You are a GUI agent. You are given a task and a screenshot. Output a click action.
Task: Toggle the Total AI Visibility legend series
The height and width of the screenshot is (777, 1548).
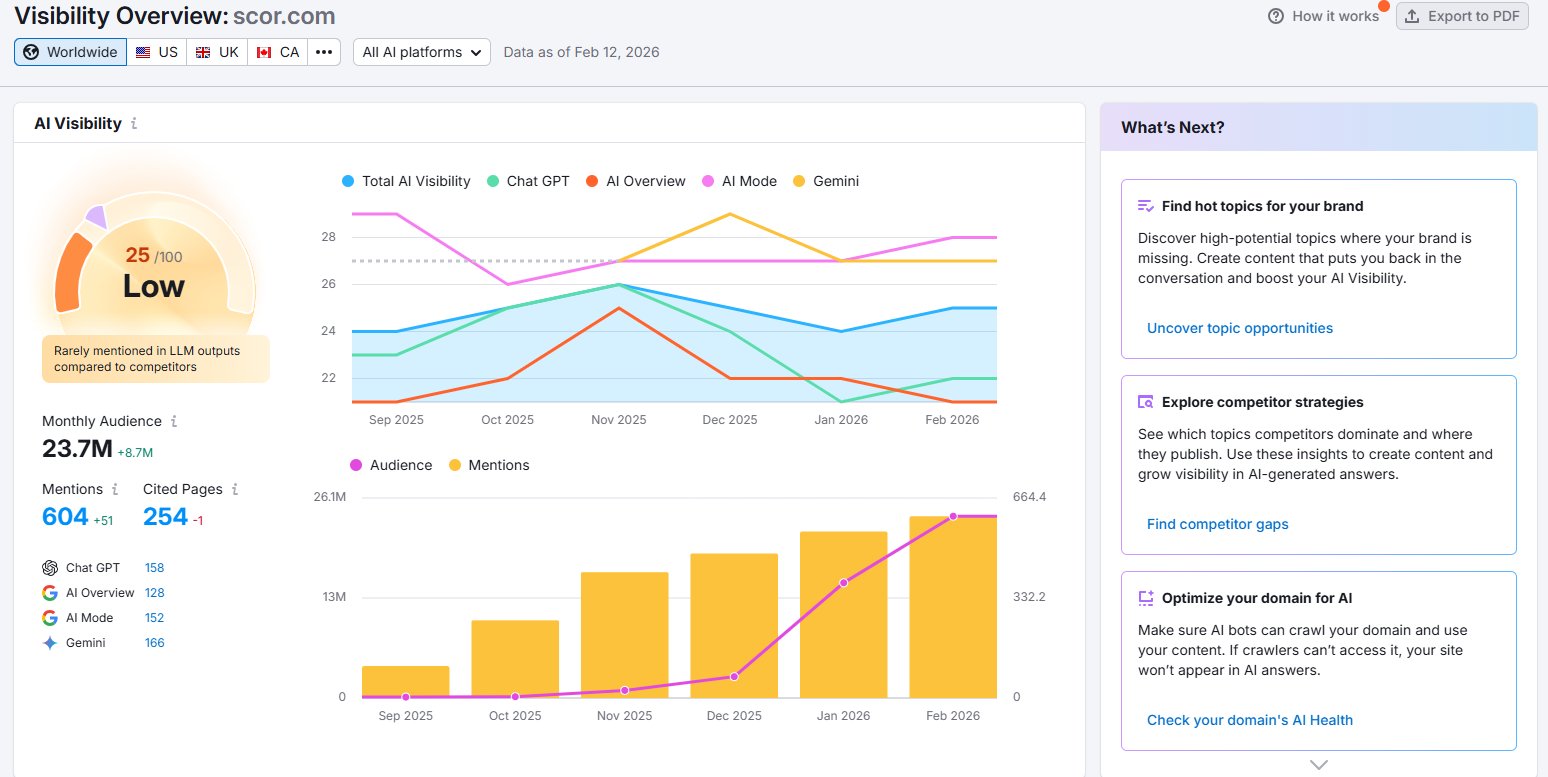click(x=406, y=181)
